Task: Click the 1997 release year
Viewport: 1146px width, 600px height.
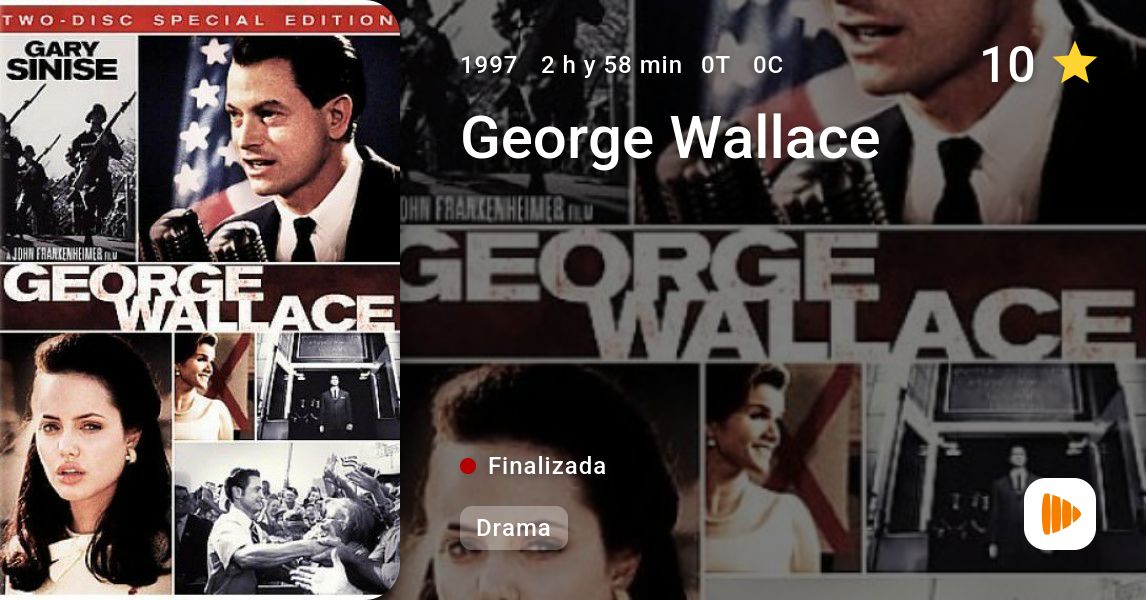Action: (x=489, y=65)
